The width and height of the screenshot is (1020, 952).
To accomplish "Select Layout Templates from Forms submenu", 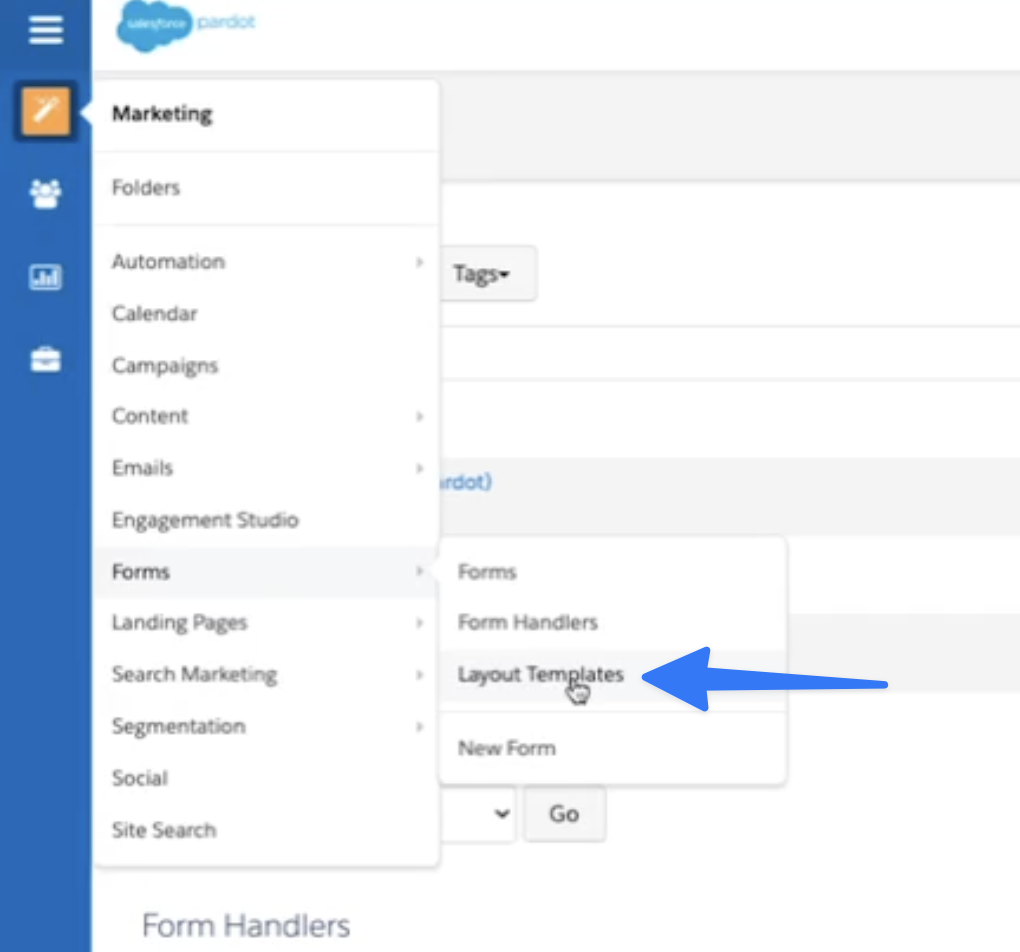I will tap(540, 674).
